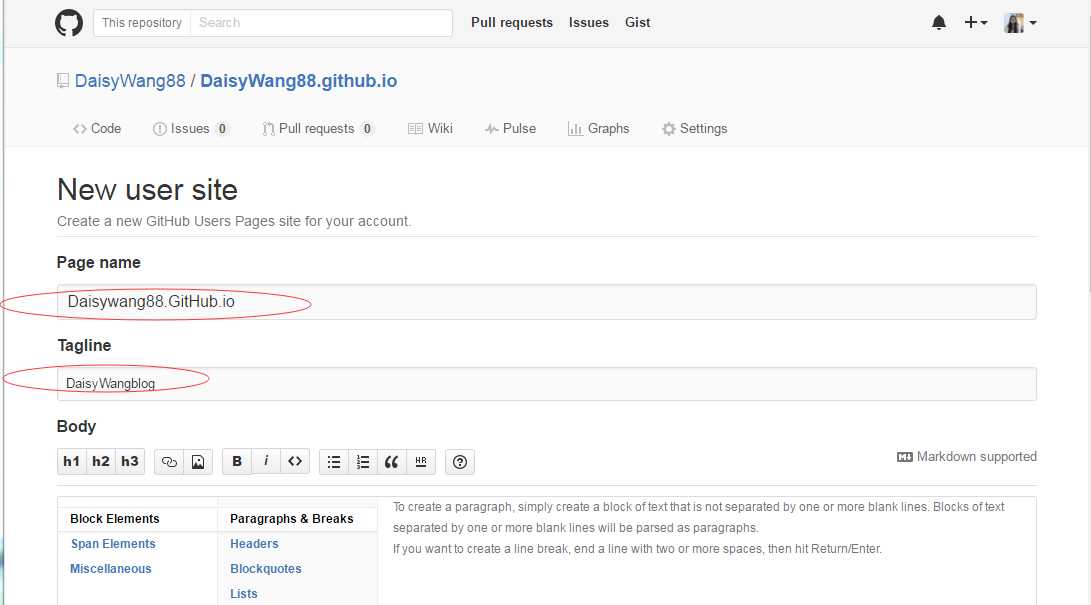The height and width of the screenshot is (605, 1091).
Task: Click the This repository search scope label
Action: click(142, 23)
